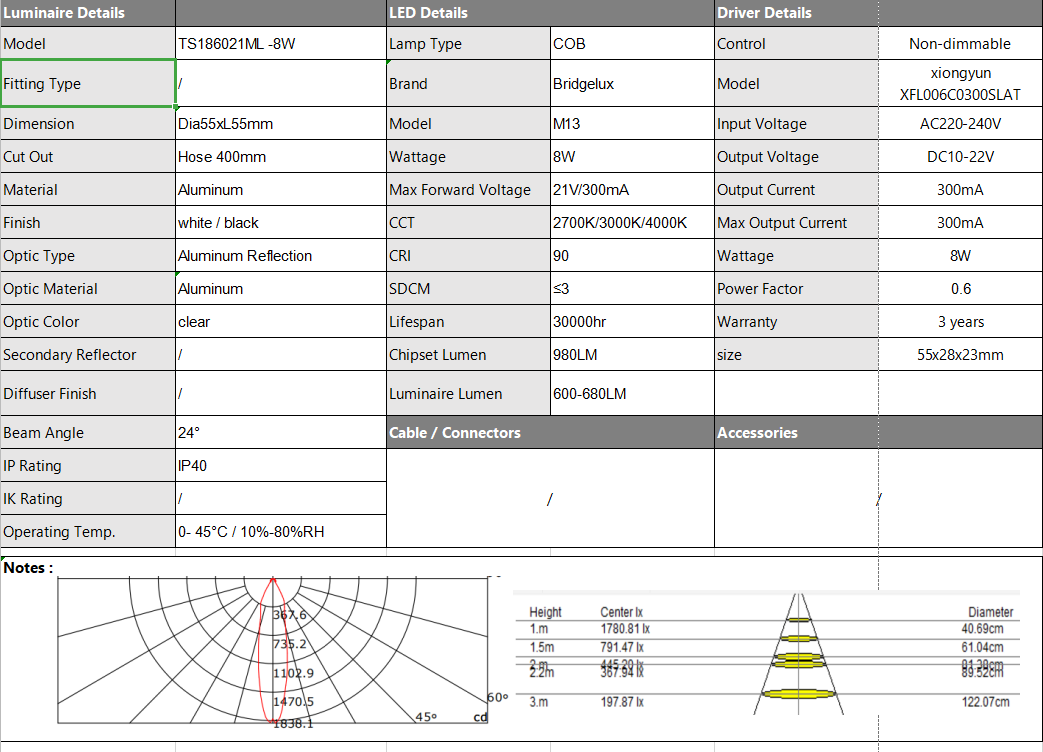Select the '30000hr' lifespan cell

click(632, 322)
